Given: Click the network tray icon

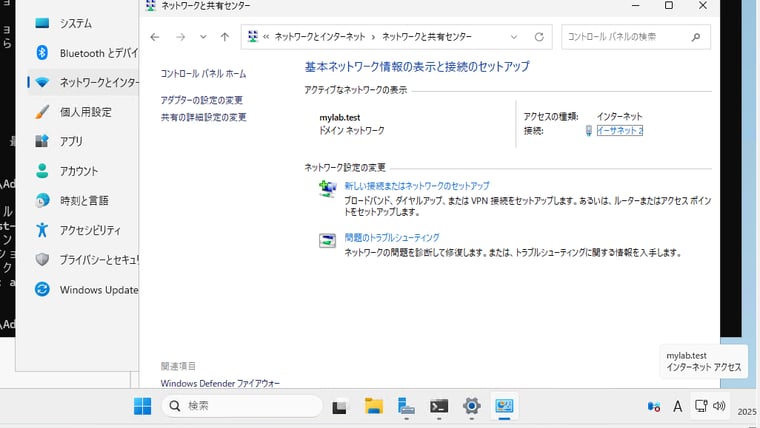Looking at the screenshot, I should [701, 406].
